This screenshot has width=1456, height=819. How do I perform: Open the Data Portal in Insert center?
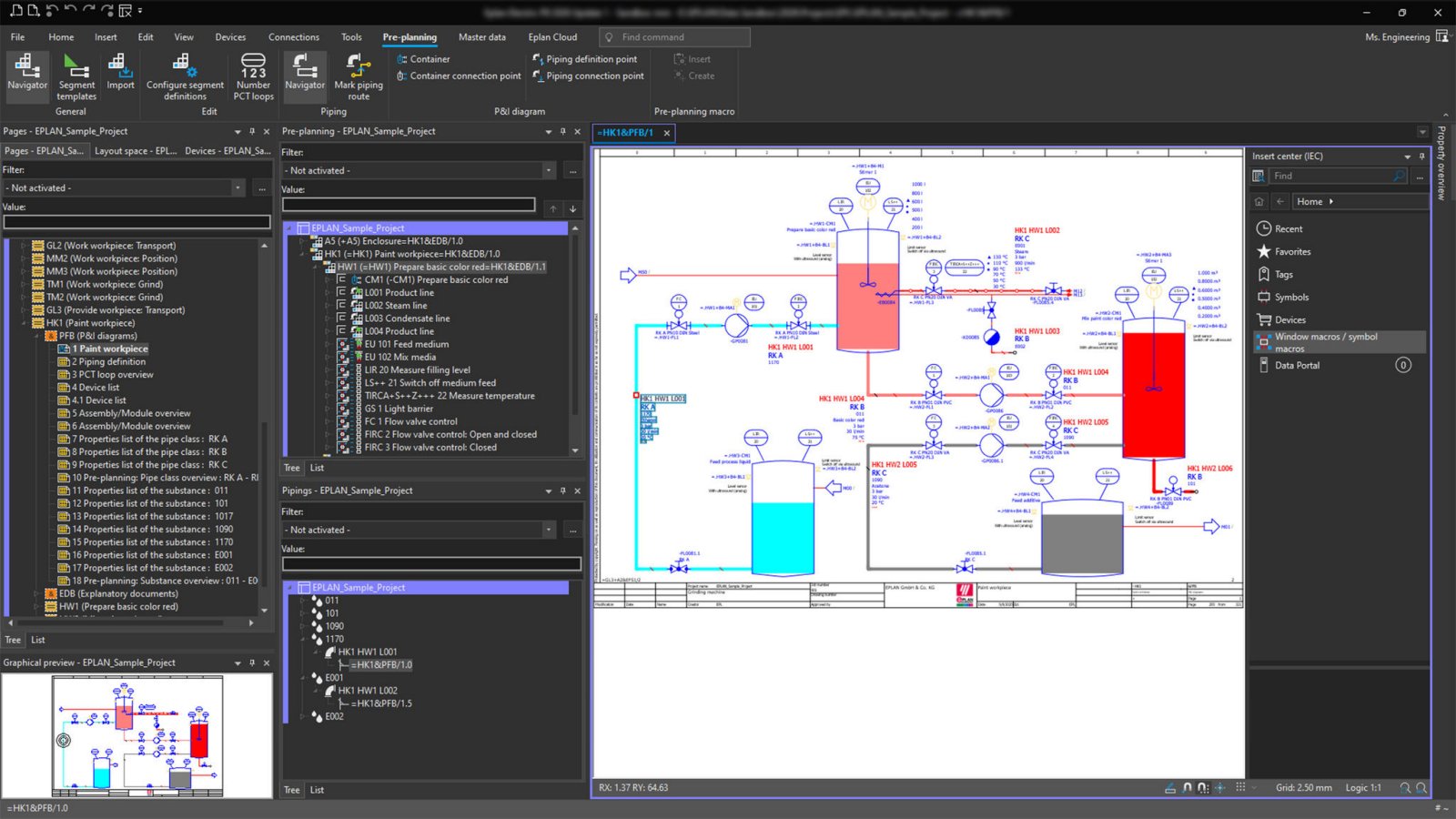coord(1296,365)
